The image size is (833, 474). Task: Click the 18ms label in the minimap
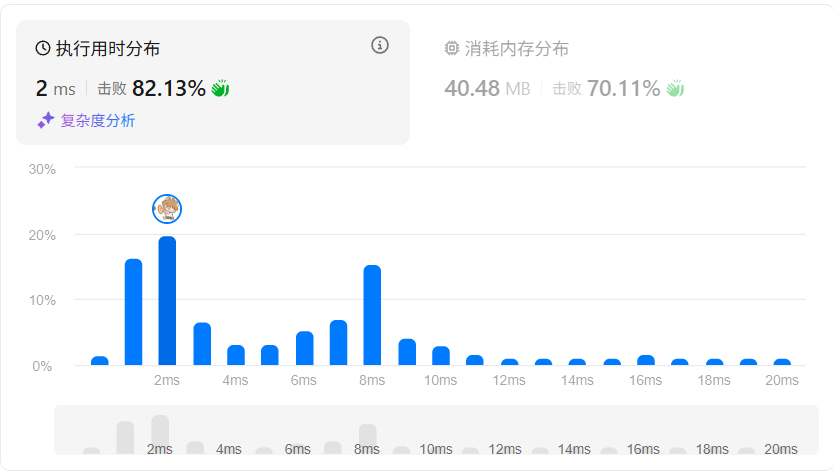click(712, 449)
